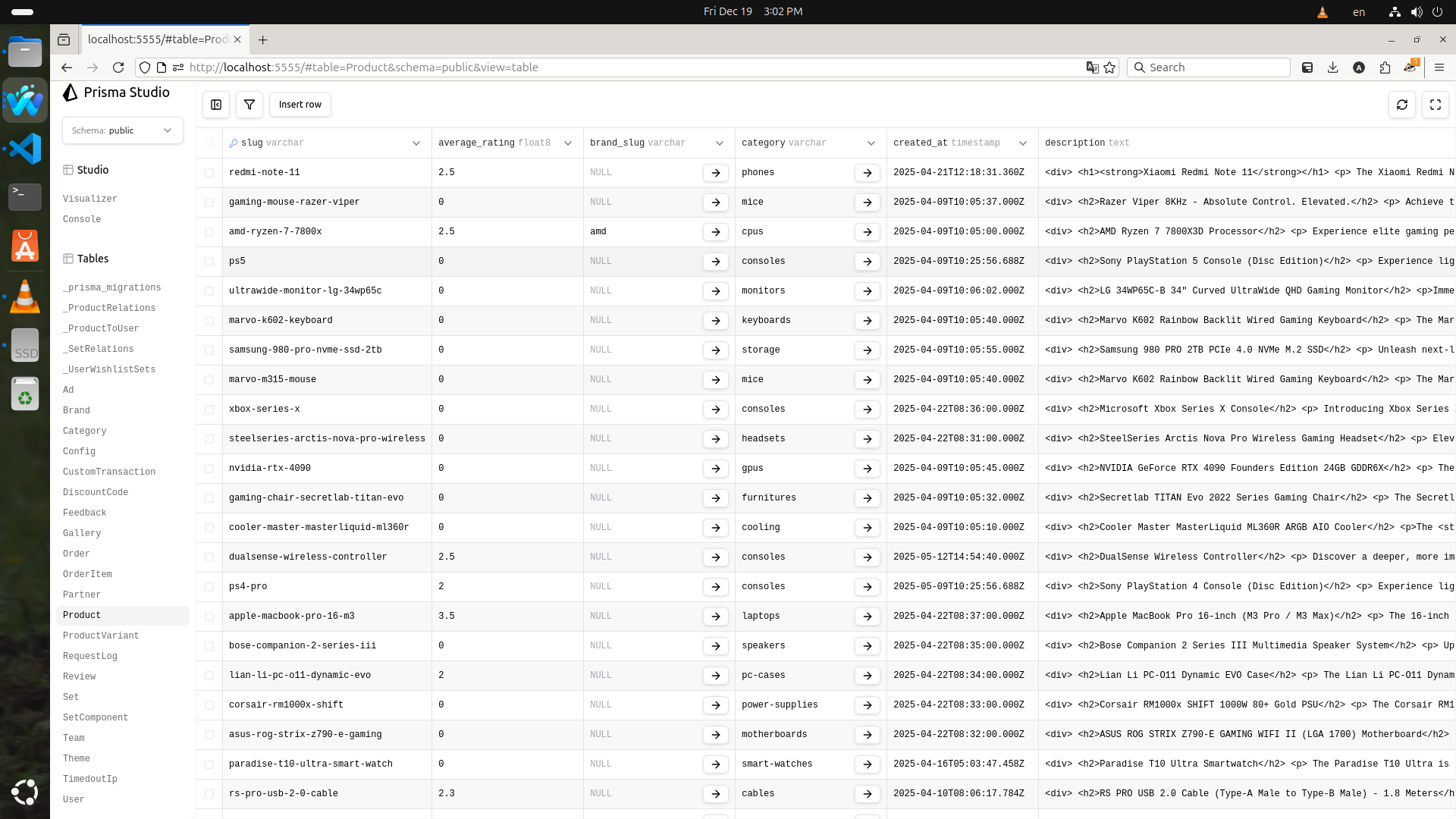Viewport: 1456px width, 819px height.
Task: Open the category column dropdown chevron
Action: tap(871, 143)
